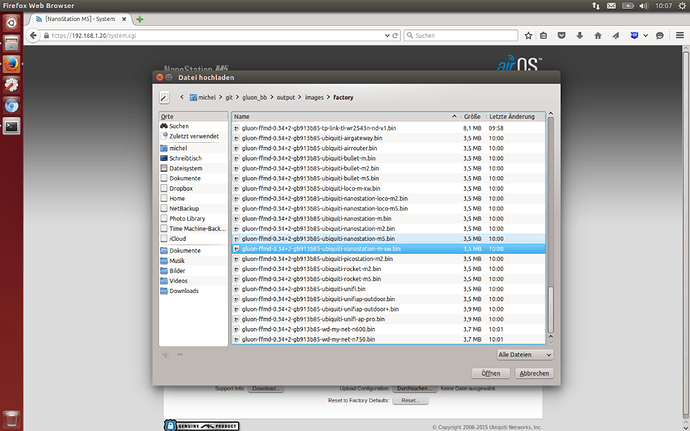Select file ubiquiti-unifi-ap-pro.bin
The width and height of the screenshot is (690, 431).
point(389,319)
